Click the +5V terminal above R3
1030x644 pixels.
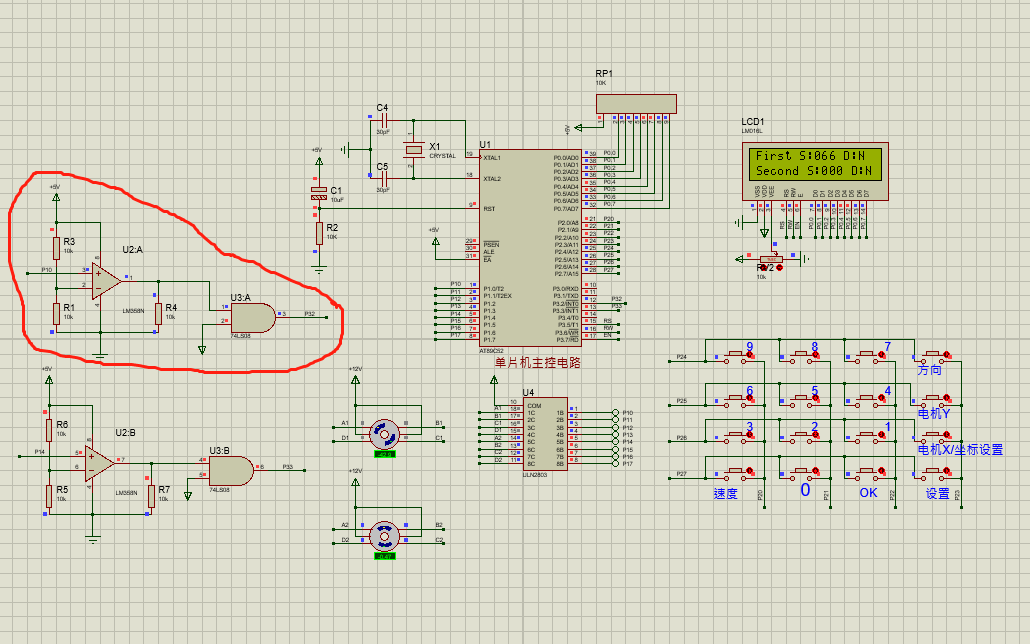pos(56,196)
